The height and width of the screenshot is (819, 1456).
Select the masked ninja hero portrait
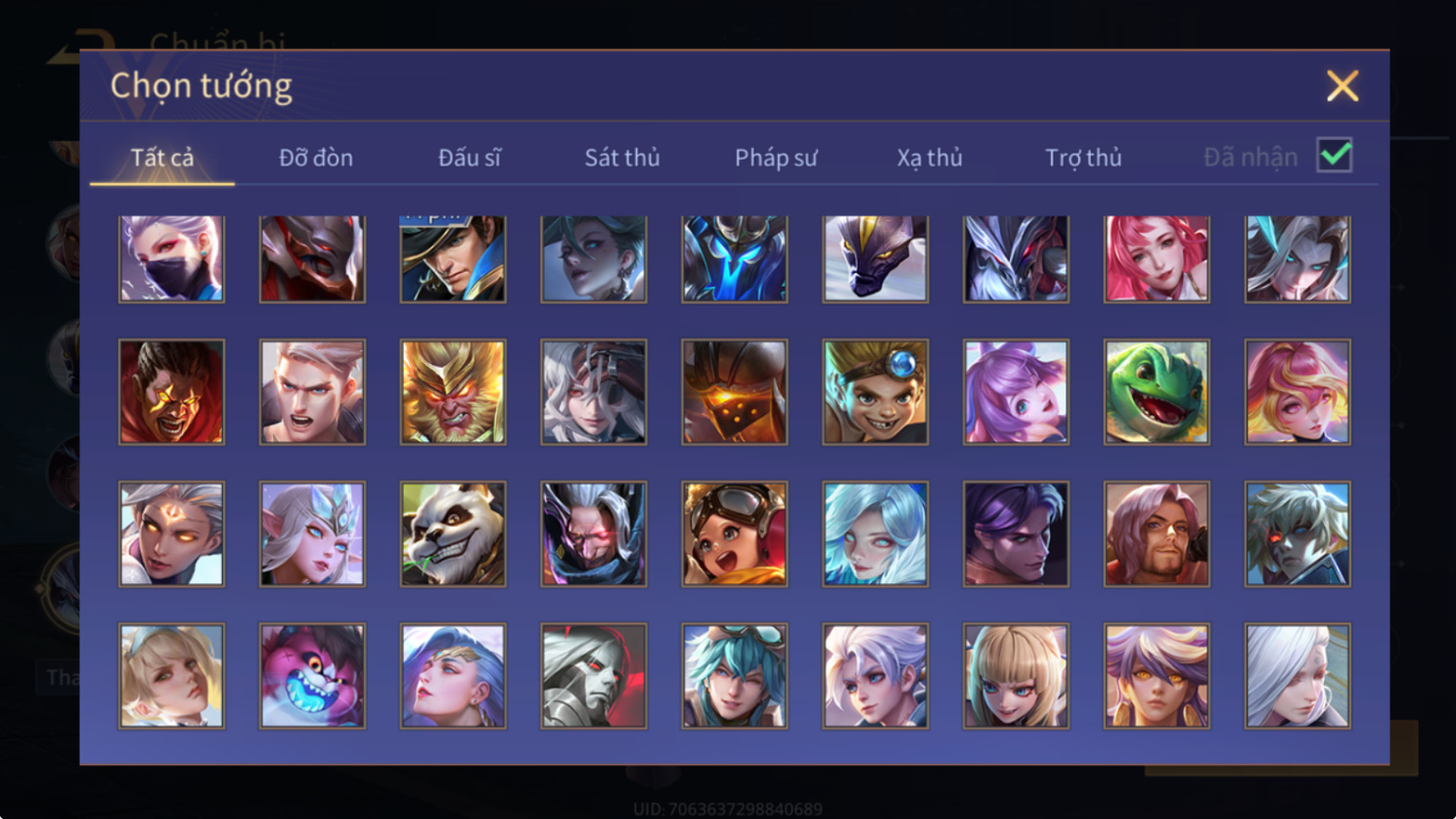coord(171,258)
